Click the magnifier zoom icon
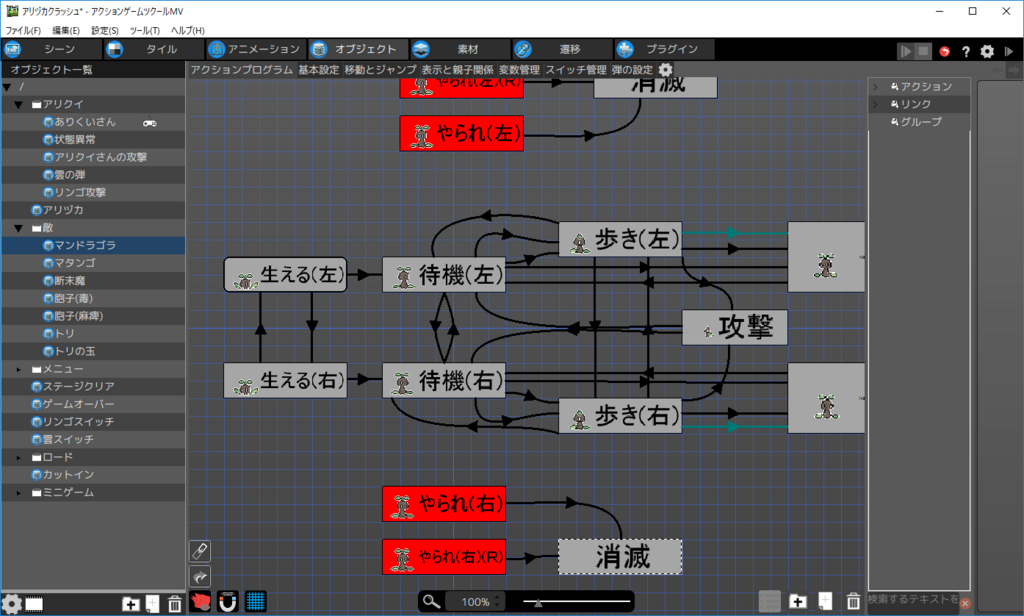 click(x=431, y=601)
